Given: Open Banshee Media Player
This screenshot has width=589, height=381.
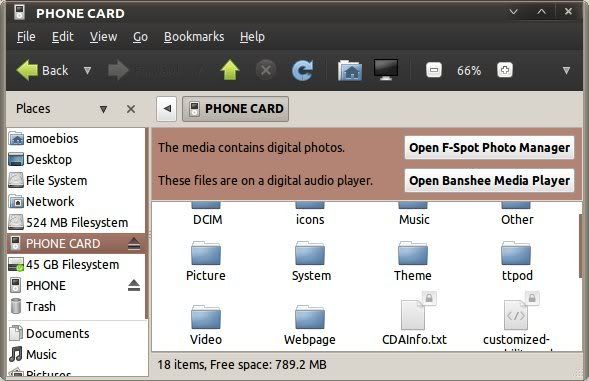Looking at the screenshot, I should (x=489, y=181).
